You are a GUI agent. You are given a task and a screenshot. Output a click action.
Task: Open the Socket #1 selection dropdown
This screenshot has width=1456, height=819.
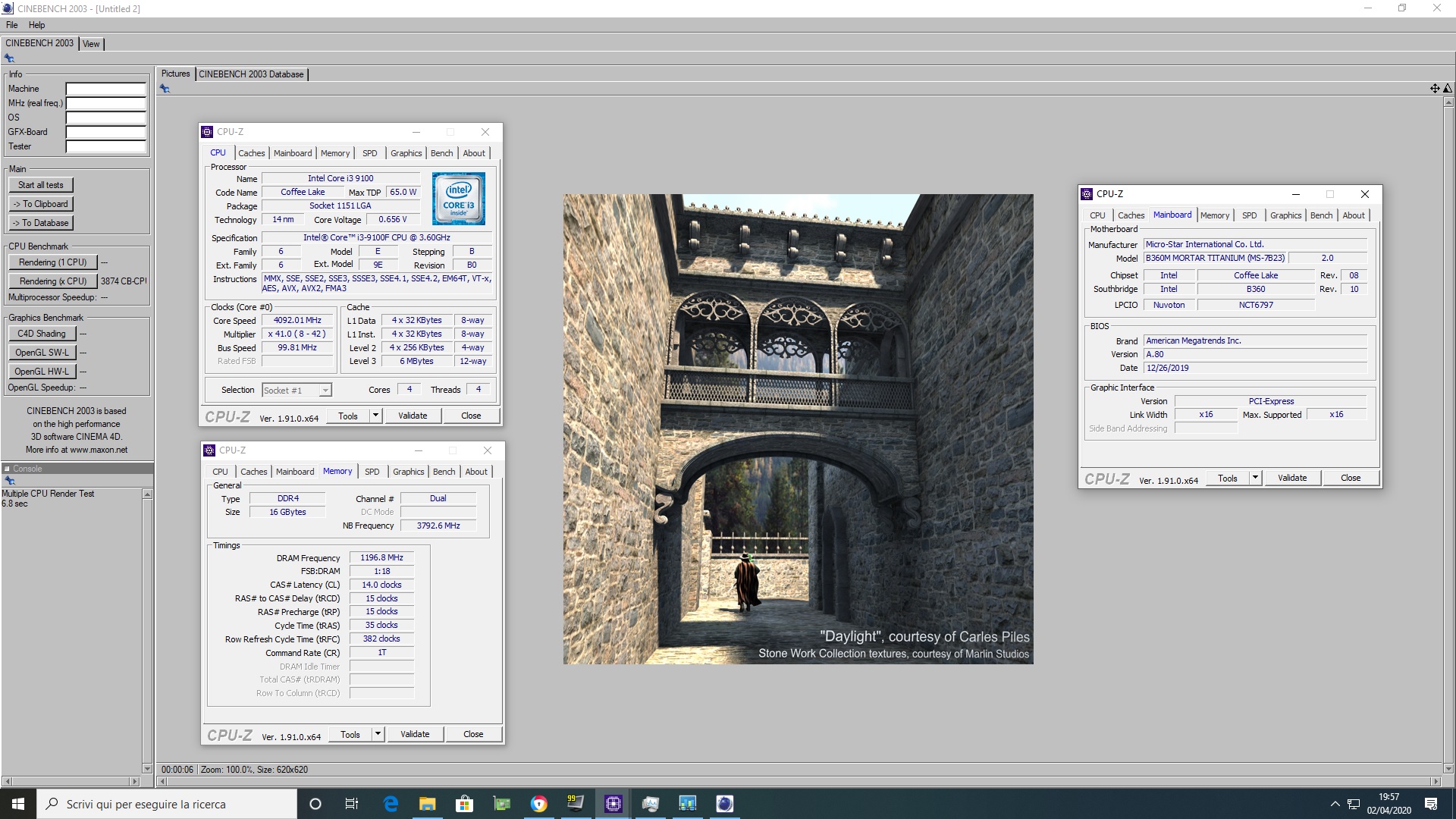[297, 390]
